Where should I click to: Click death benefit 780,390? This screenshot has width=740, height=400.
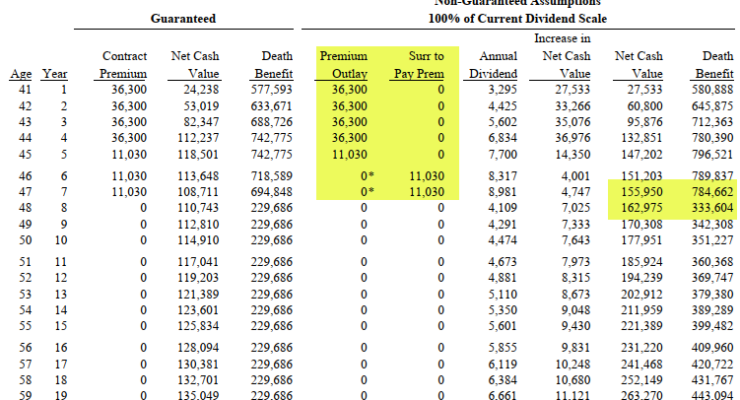coord(713,138)
